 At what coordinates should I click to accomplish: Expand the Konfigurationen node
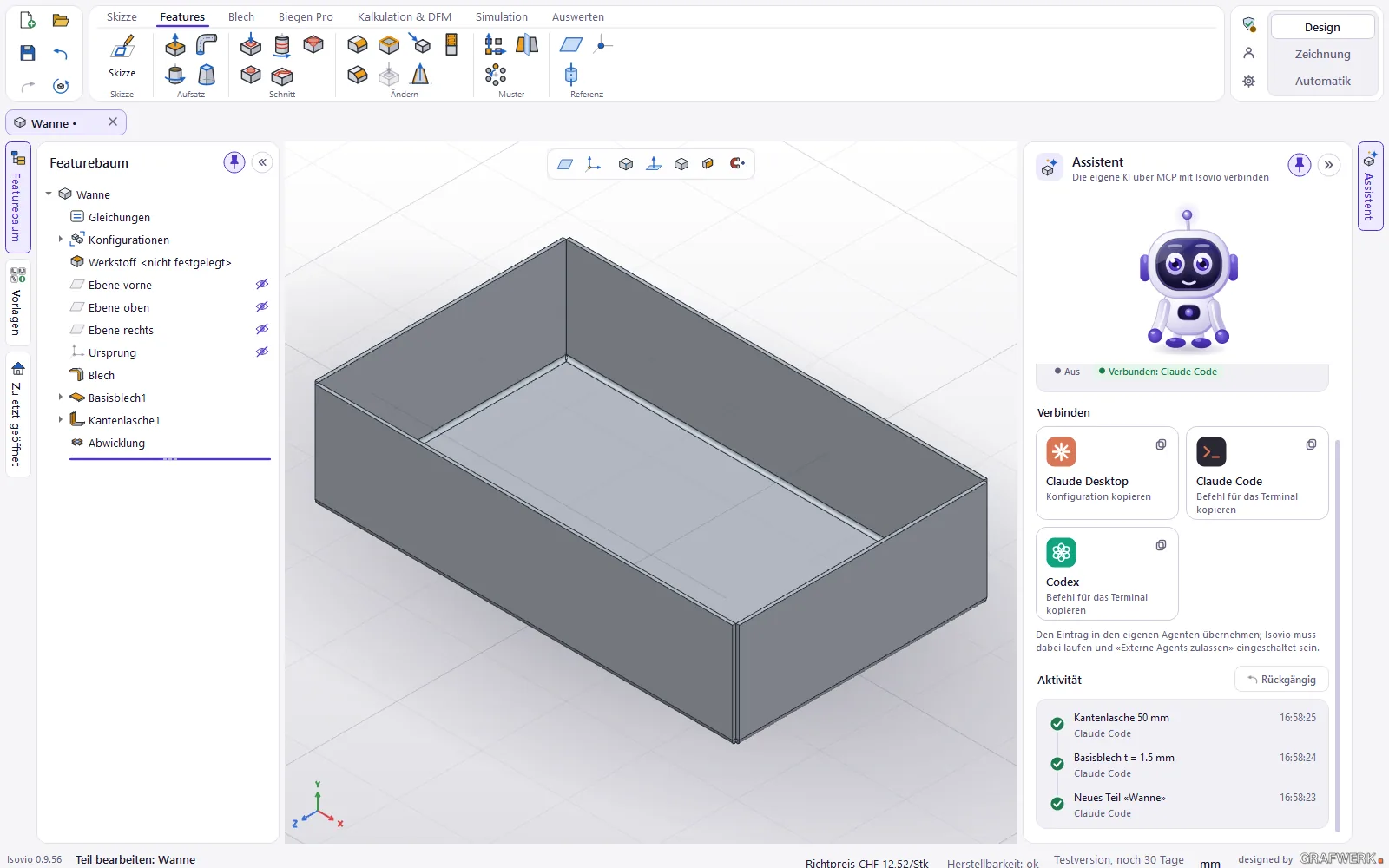point(60,239)
